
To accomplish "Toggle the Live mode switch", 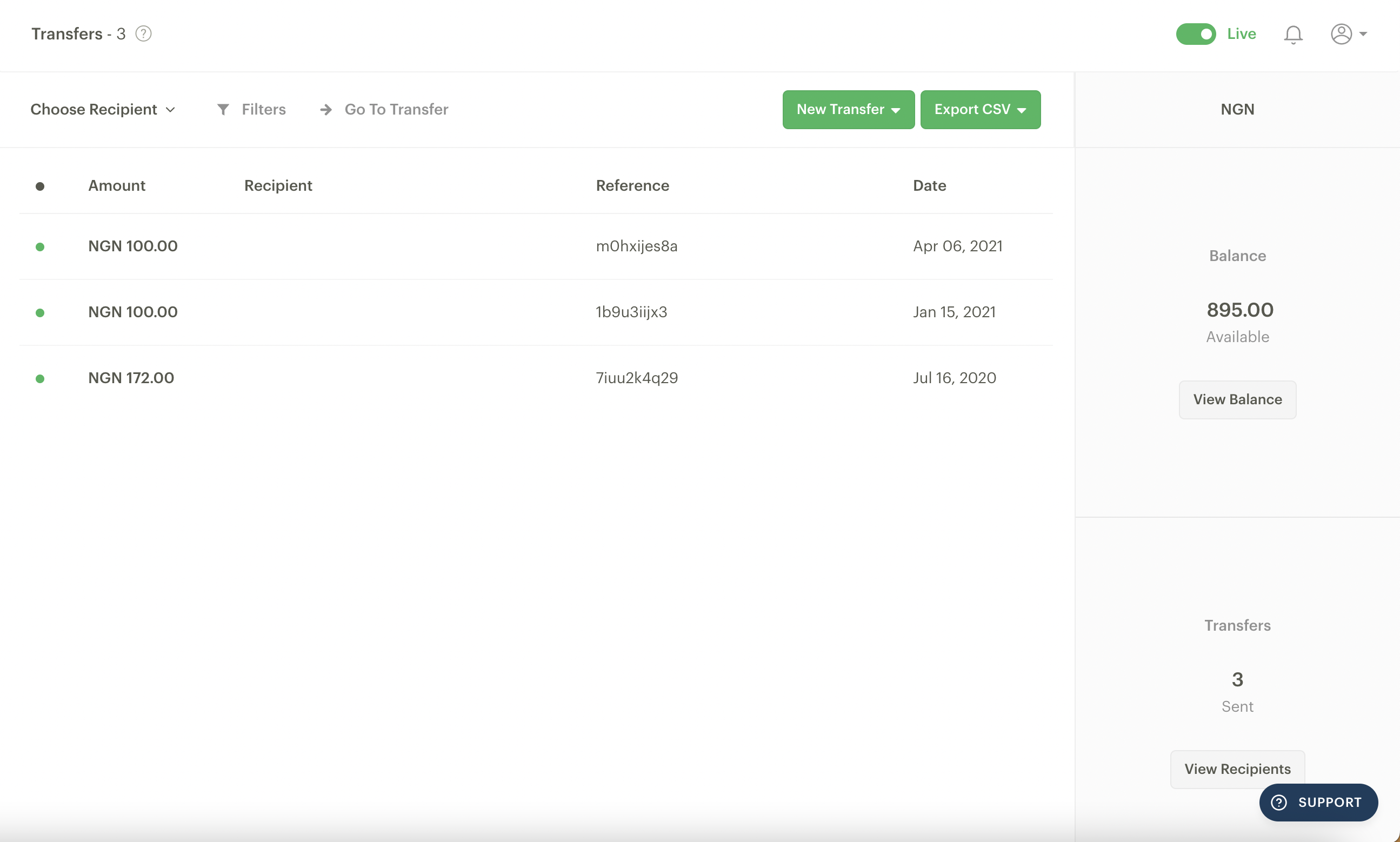I will (x=1195, y=34).
